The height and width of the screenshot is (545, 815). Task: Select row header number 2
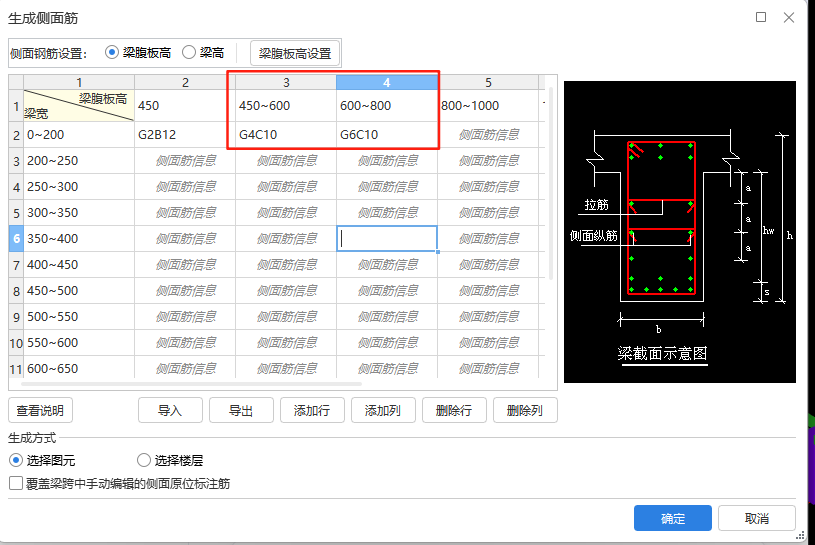(x=16, y=135)
